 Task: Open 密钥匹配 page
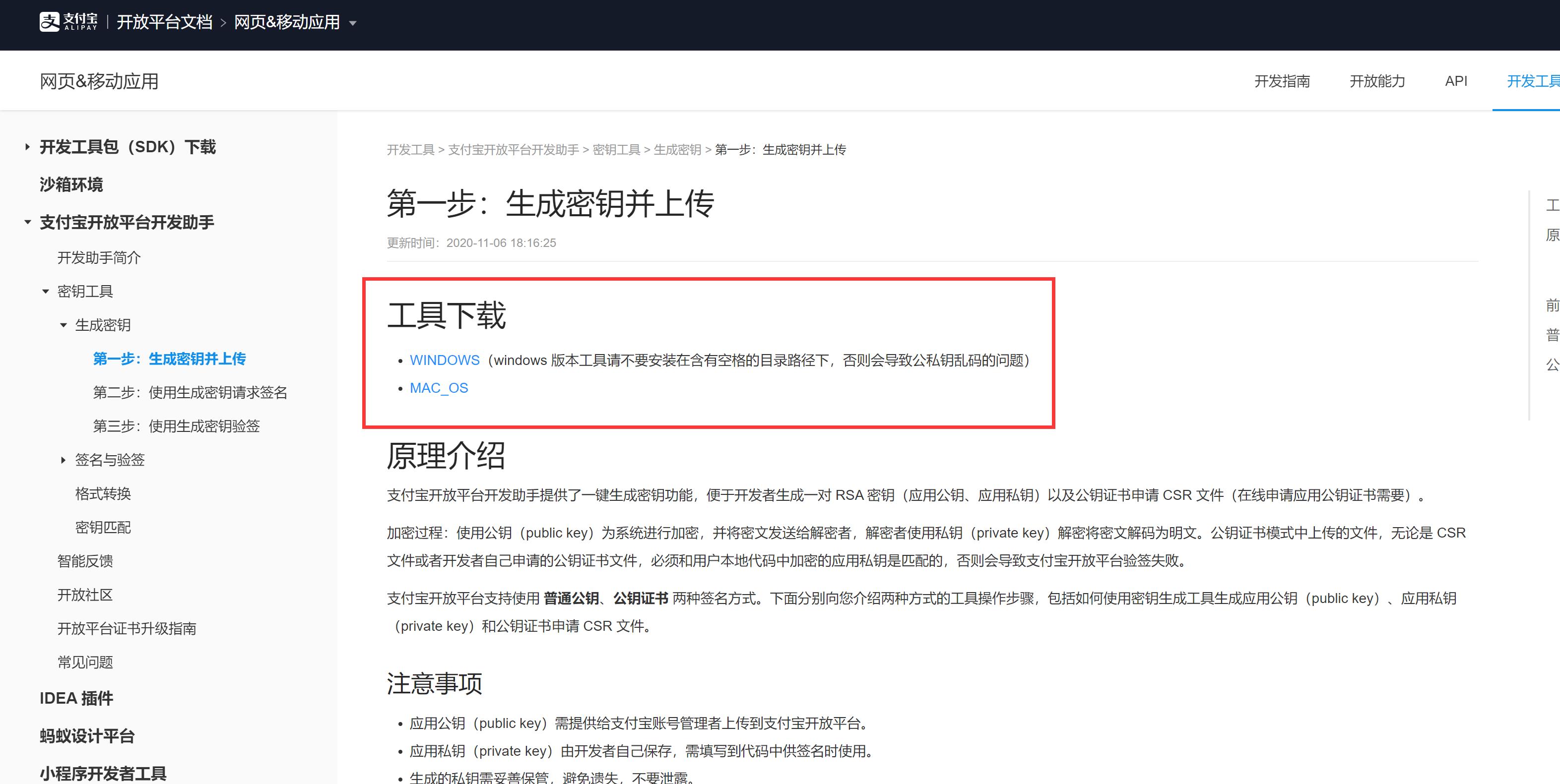103,527
